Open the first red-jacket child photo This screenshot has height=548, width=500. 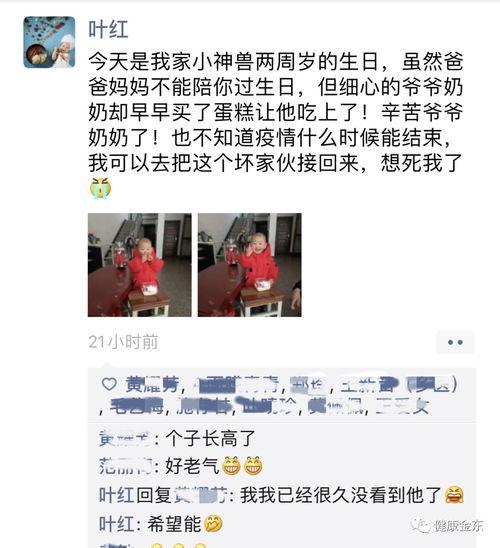(x=139, y=265)
